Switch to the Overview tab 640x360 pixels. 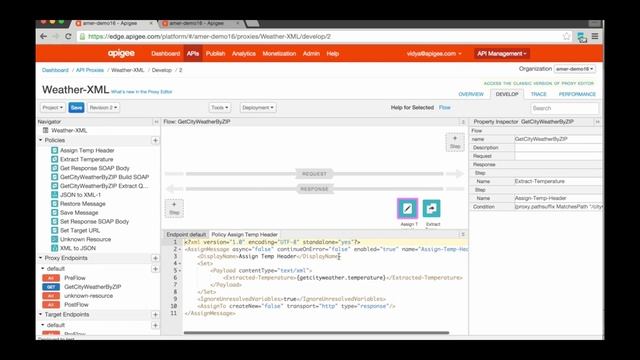coord(471,94)
